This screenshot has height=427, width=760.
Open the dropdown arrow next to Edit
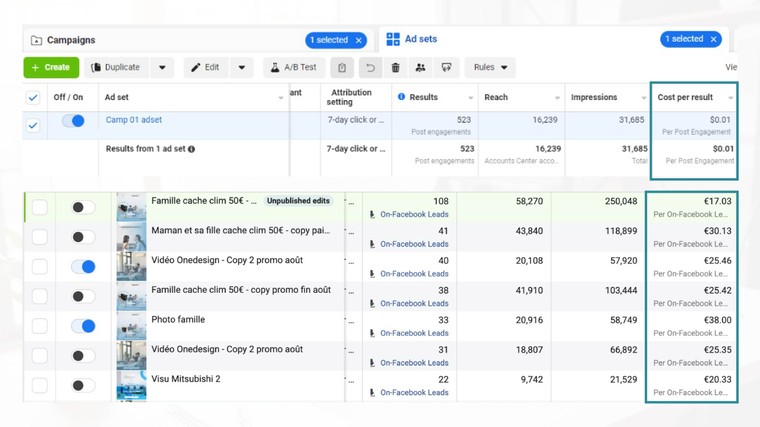pos(241,68)
